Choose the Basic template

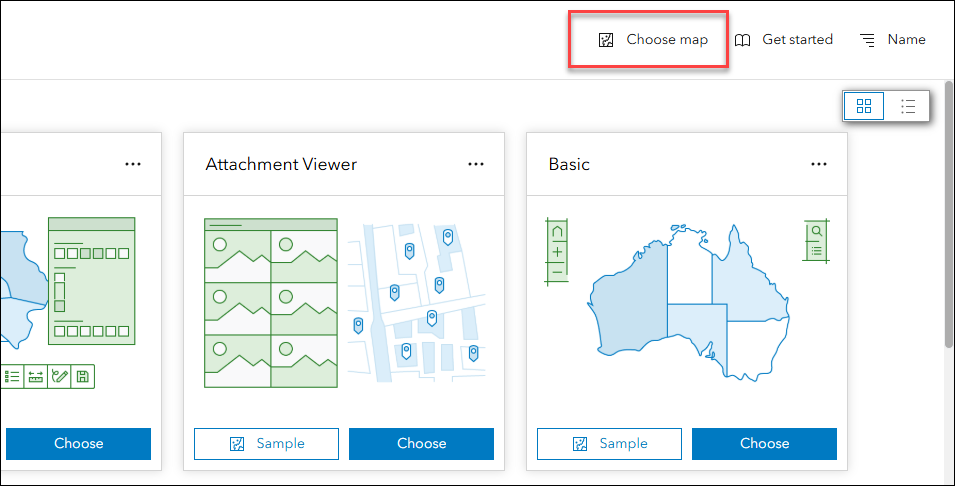764,443
